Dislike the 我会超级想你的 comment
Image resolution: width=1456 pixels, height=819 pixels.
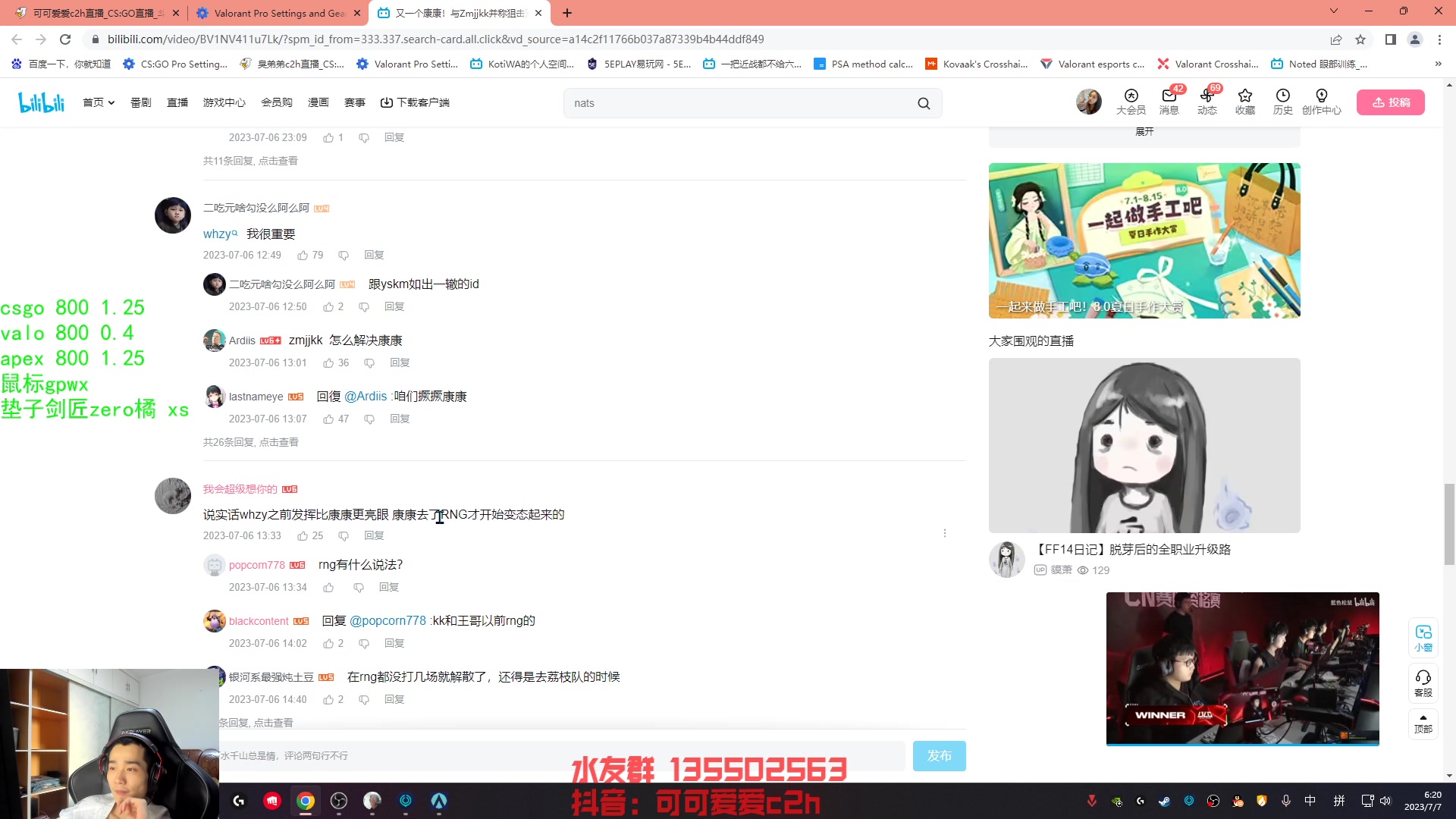tap(344, 536)
